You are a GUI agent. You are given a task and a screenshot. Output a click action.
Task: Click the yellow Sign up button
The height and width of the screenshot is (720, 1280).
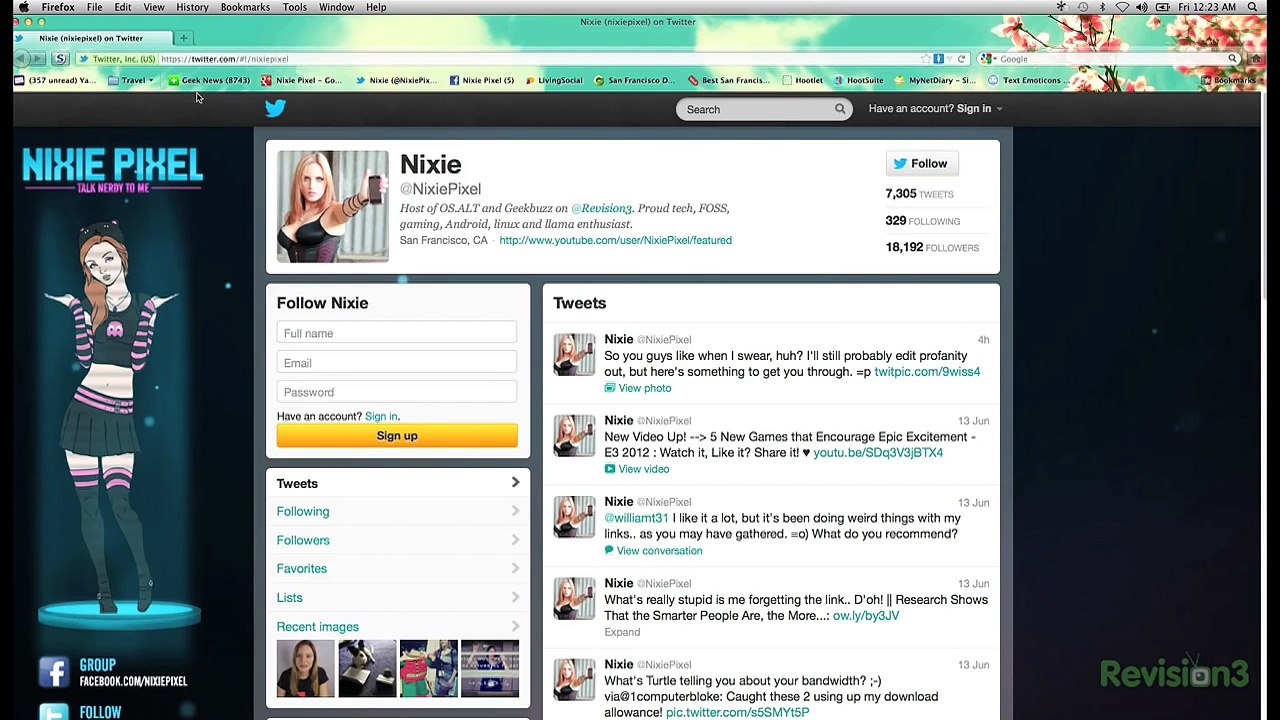click(397, 436)
